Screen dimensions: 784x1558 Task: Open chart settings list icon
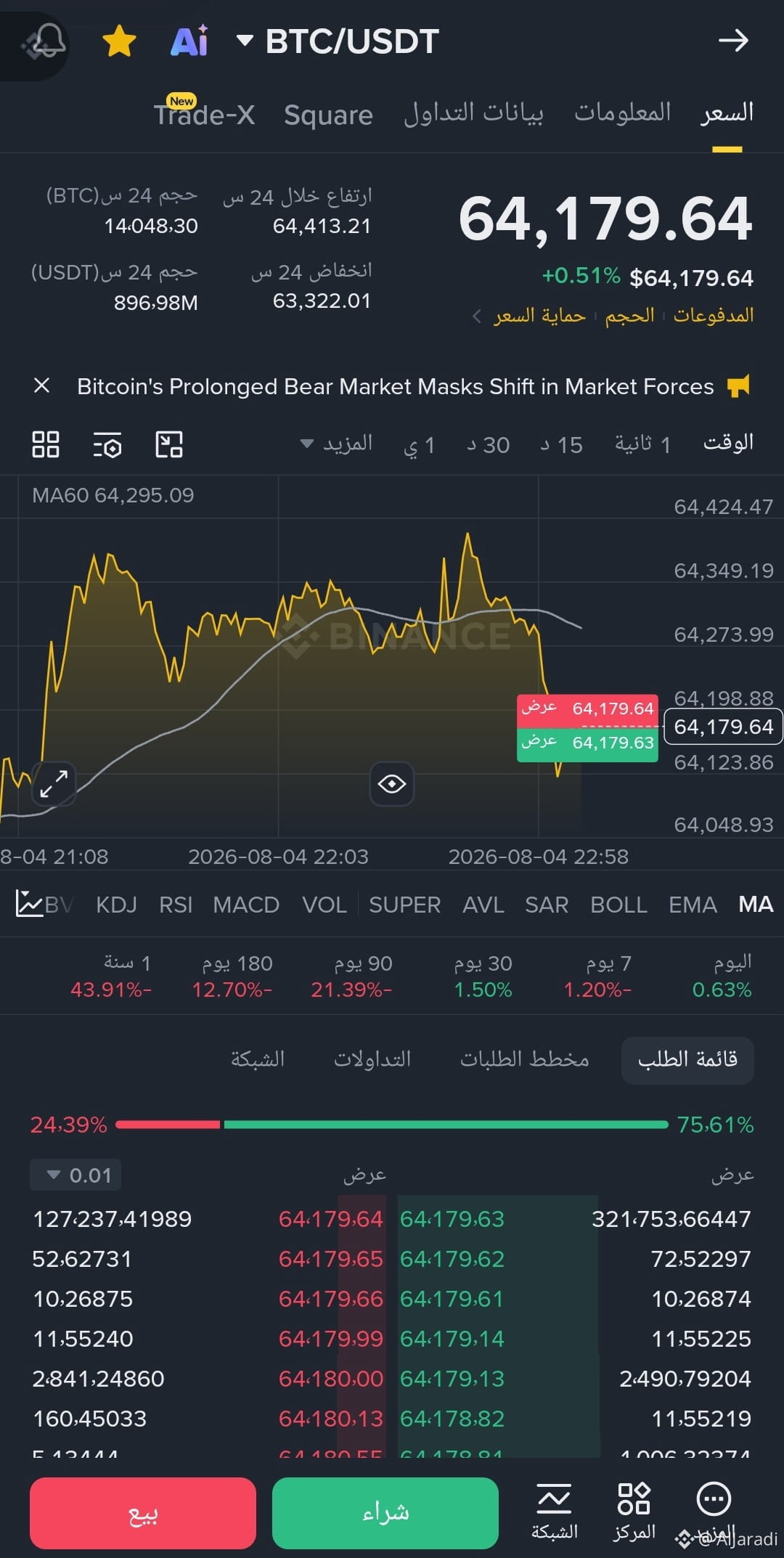point(107,444)
